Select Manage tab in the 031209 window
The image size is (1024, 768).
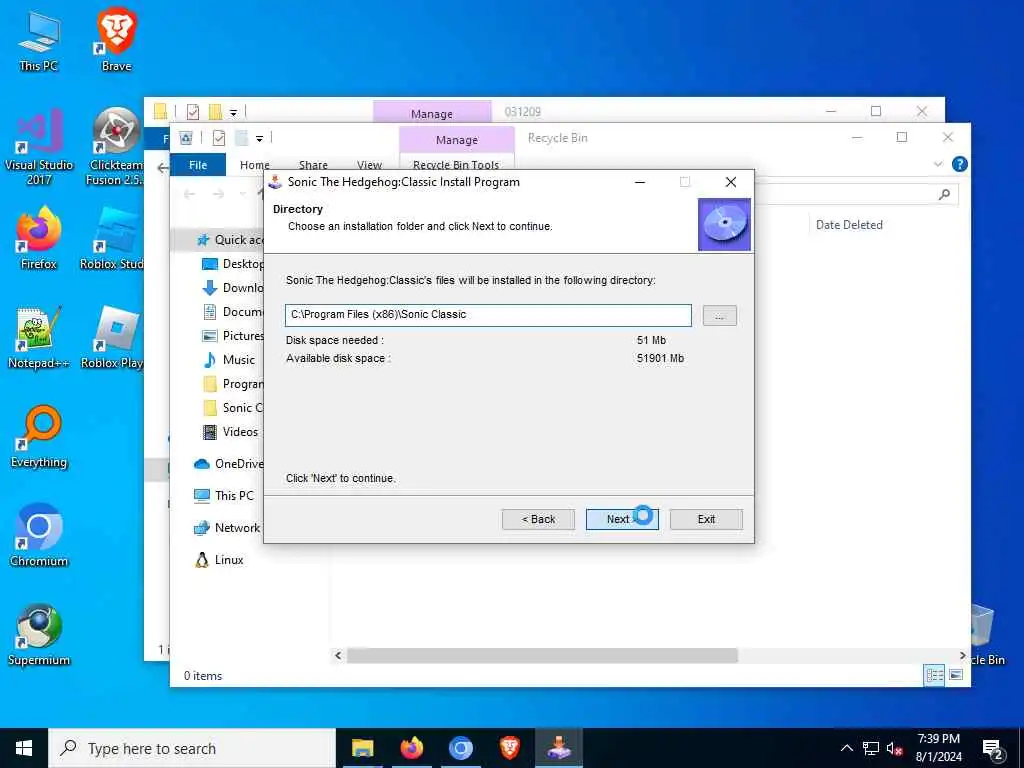(x=432, y=113)
